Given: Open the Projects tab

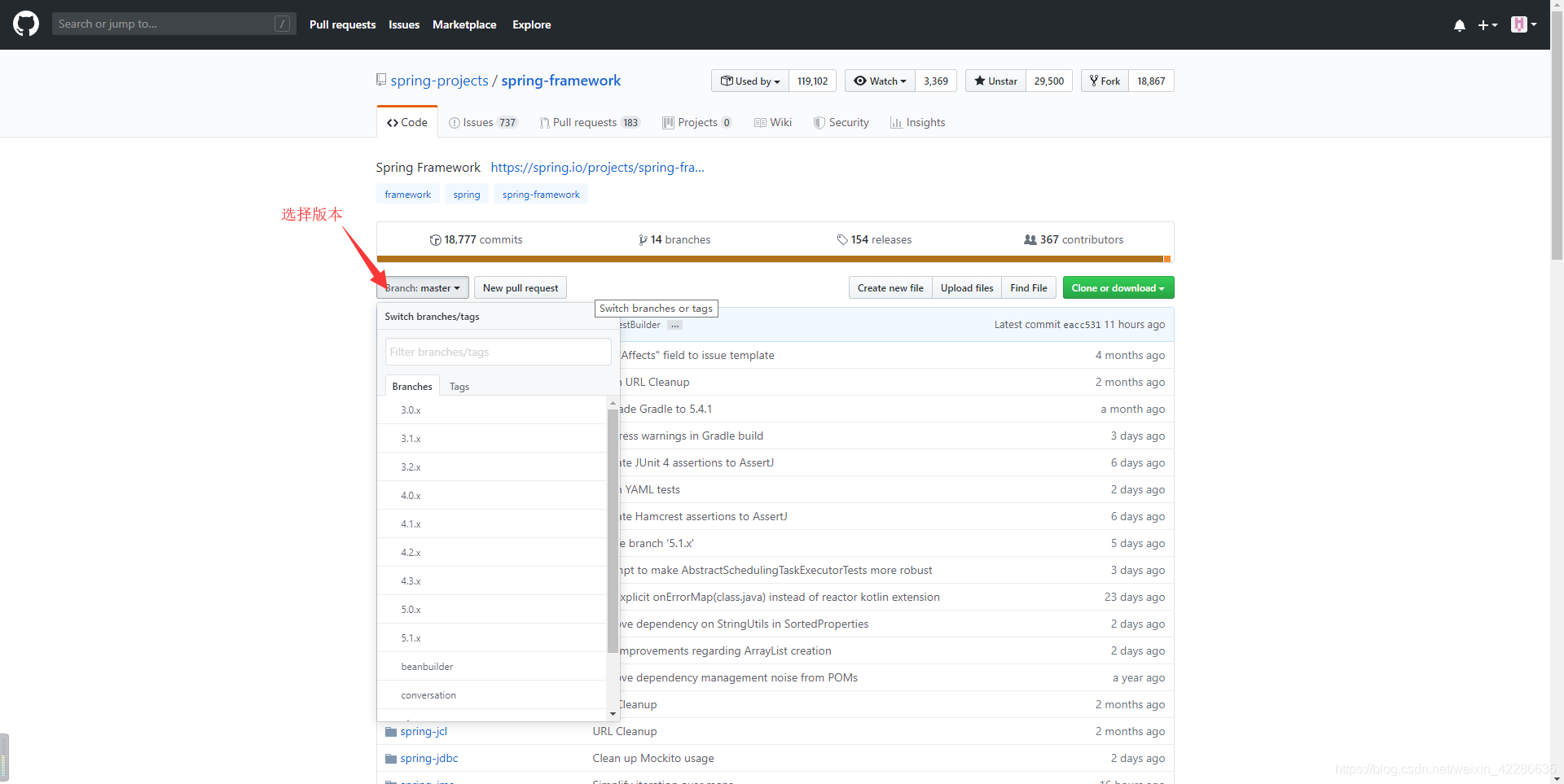Looking at the screenshot, I should click(x=697, y=122).
